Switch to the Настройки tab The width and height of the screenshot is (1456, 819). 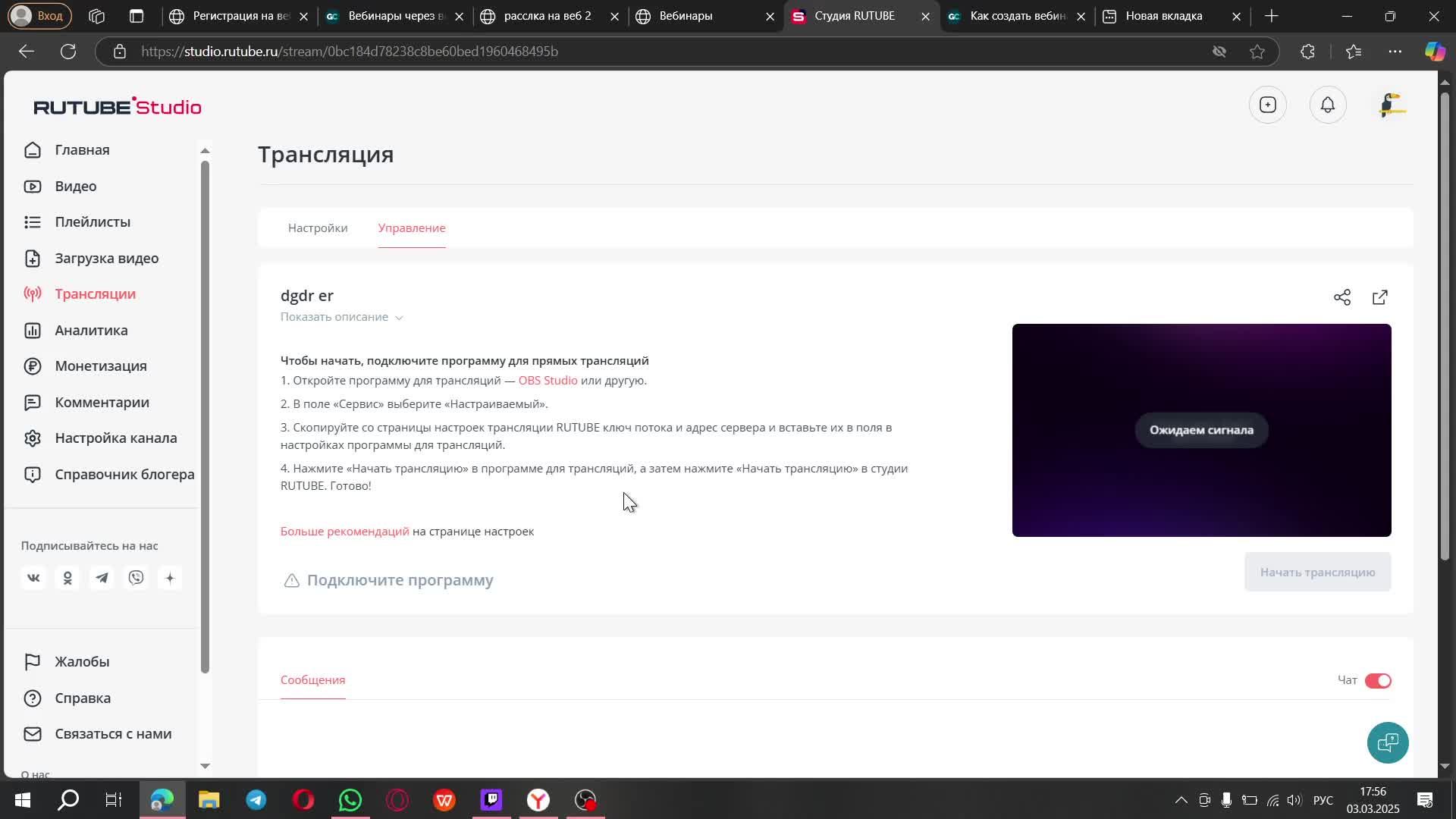pos(318,228)
